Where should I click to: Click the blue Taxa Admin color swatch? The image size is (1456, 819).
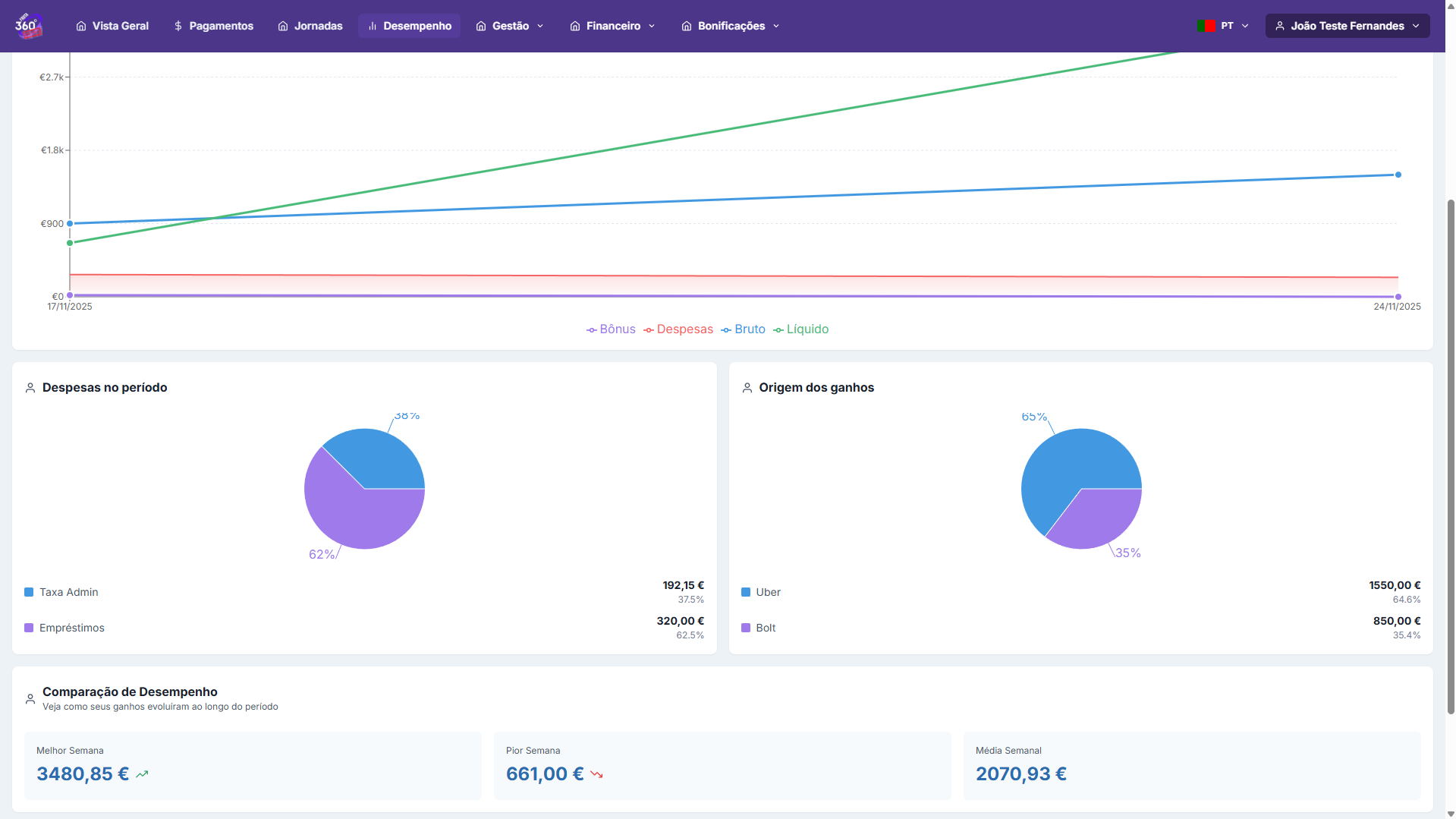pos(29,592)
